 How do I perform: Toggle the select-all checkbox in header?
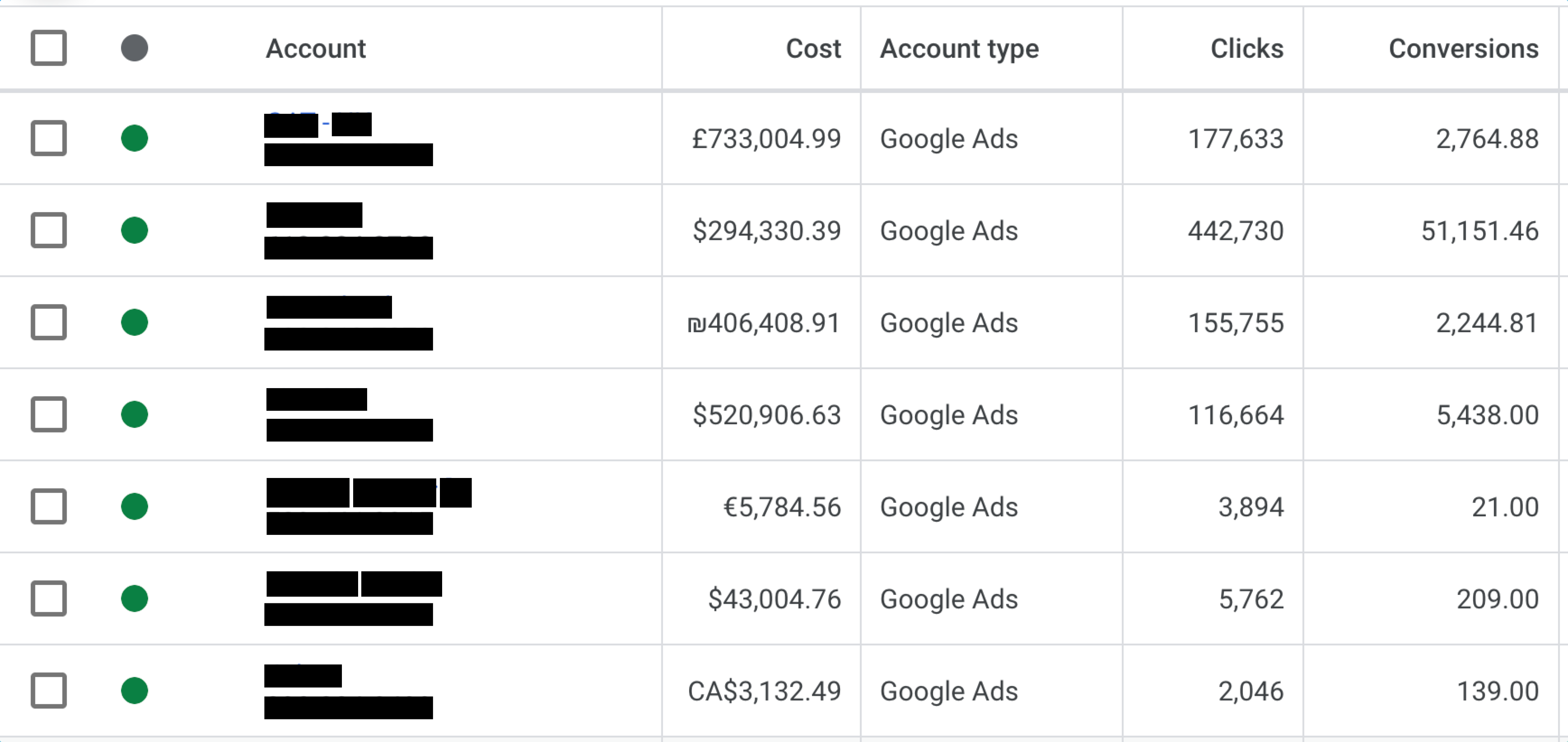[x=49, y=48]
